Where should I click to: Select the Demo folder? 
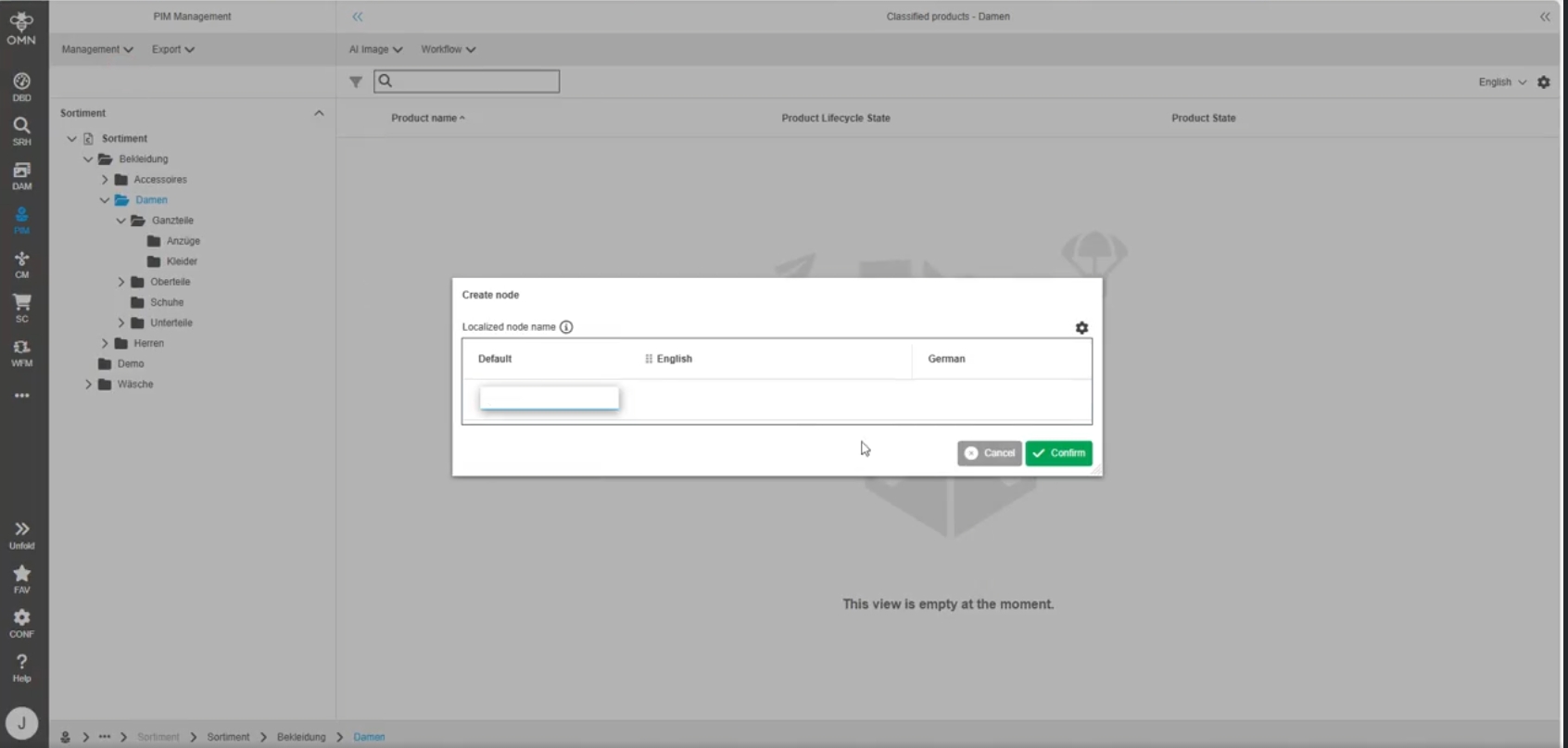120,363
